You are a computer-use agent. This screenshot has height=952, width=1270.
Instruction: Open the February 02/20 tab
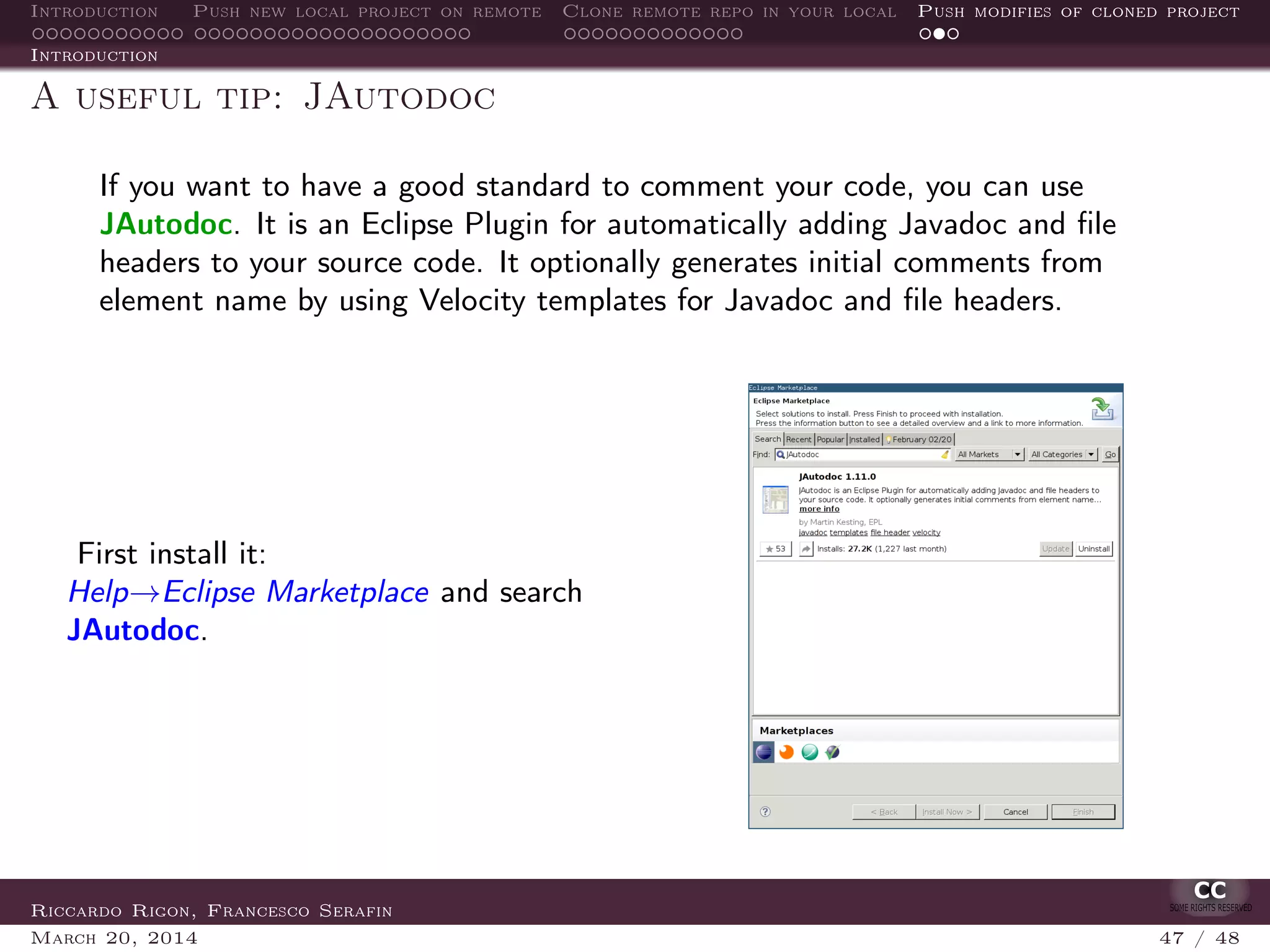(918, 439)
